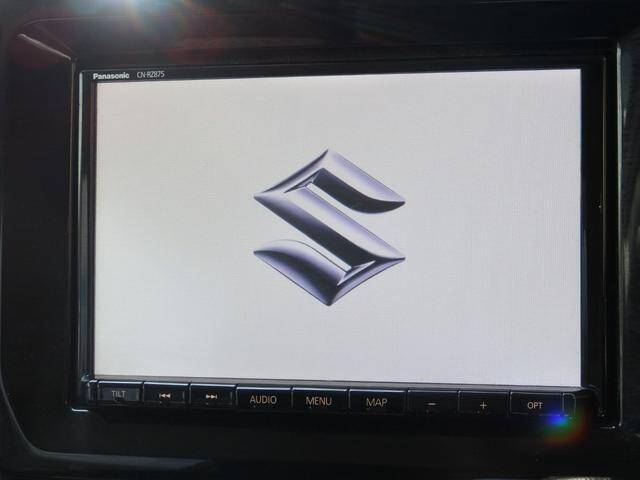Show the MAP navigation view

(377, 402)
